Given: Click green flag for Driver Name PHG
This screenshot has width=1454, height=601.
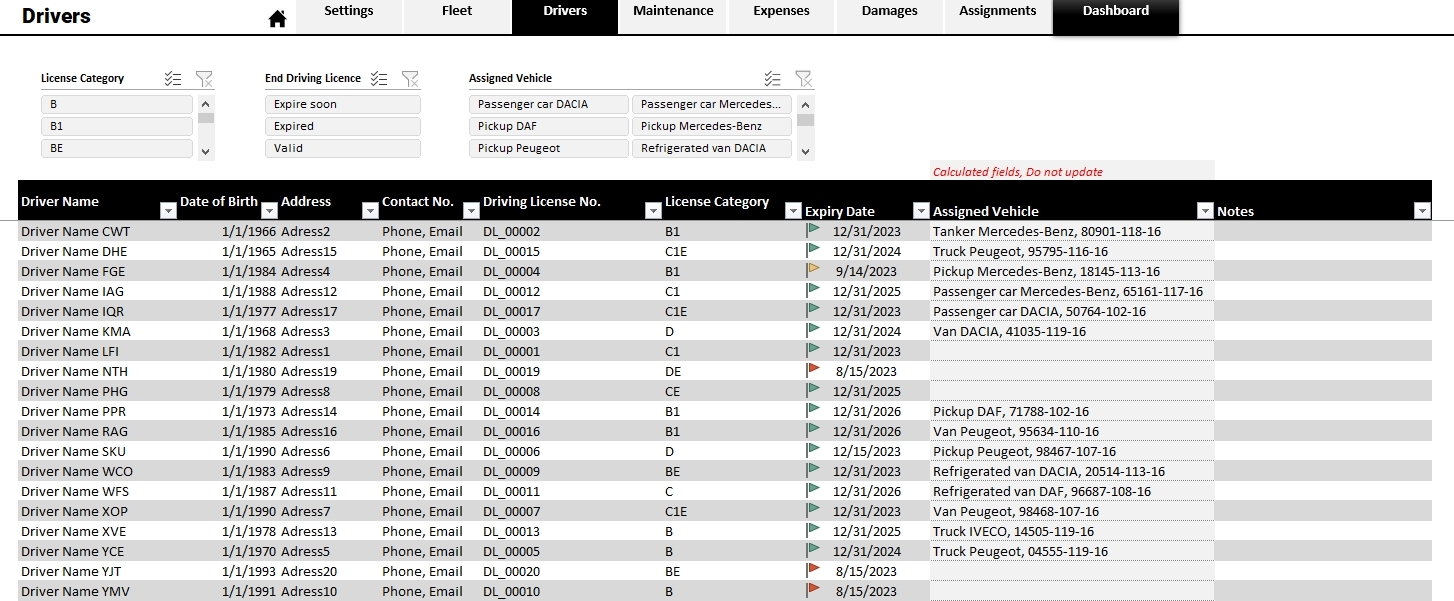Looking at the screenshot, I should pyautogui.click(x=813, y=390).
